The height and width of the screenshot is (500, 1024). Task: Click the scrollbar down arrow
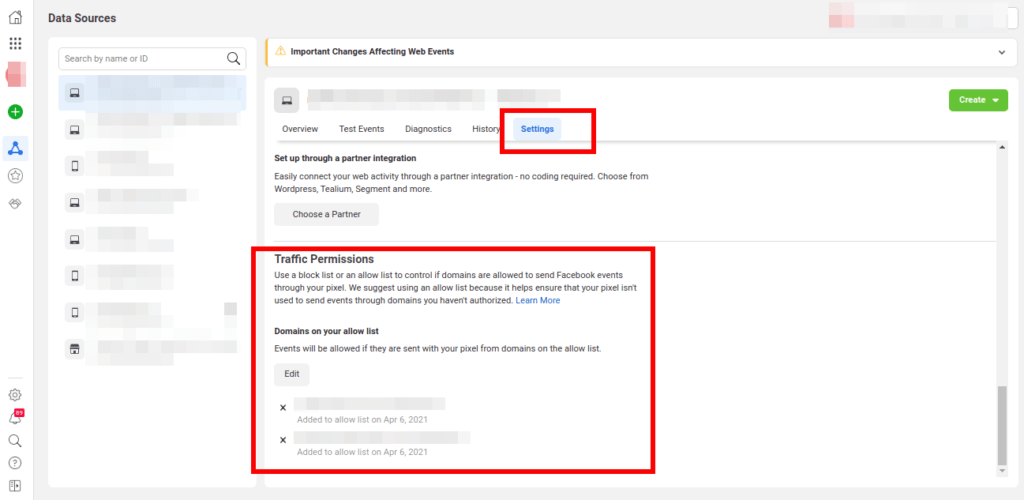coord(1002,471)
